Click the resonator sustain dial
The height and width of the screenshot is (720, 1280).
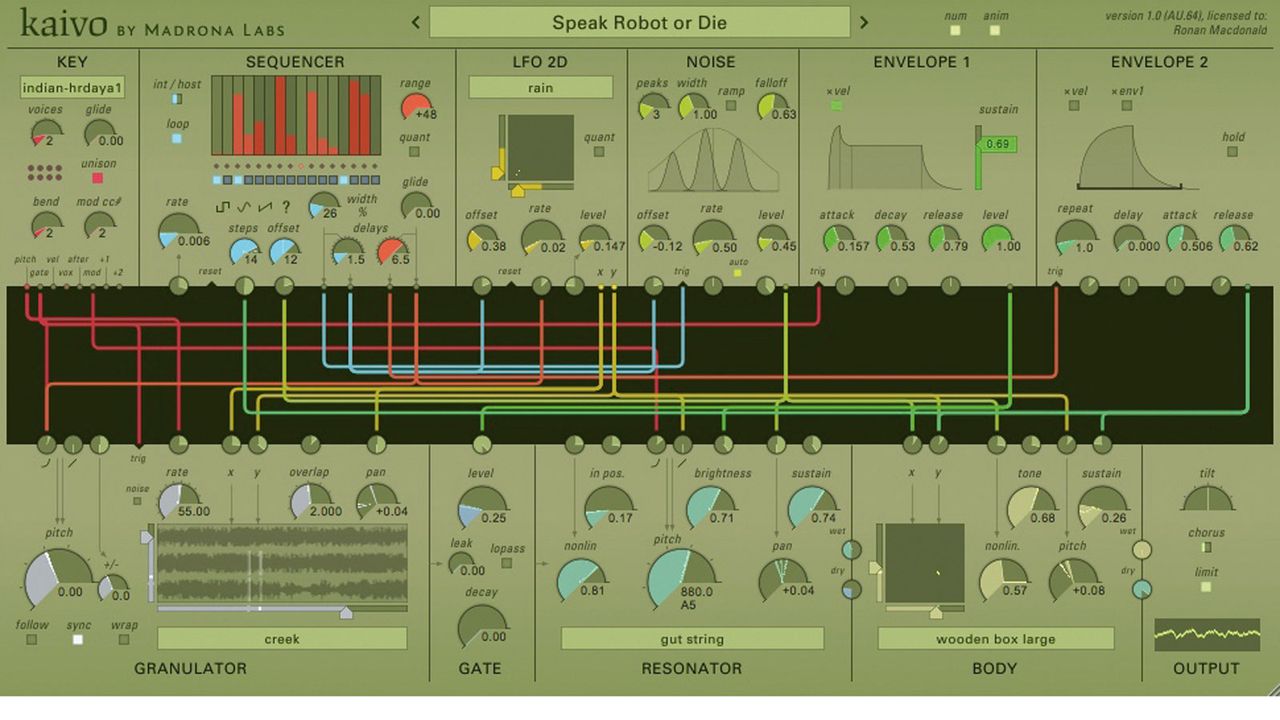(x=812, y=507)
